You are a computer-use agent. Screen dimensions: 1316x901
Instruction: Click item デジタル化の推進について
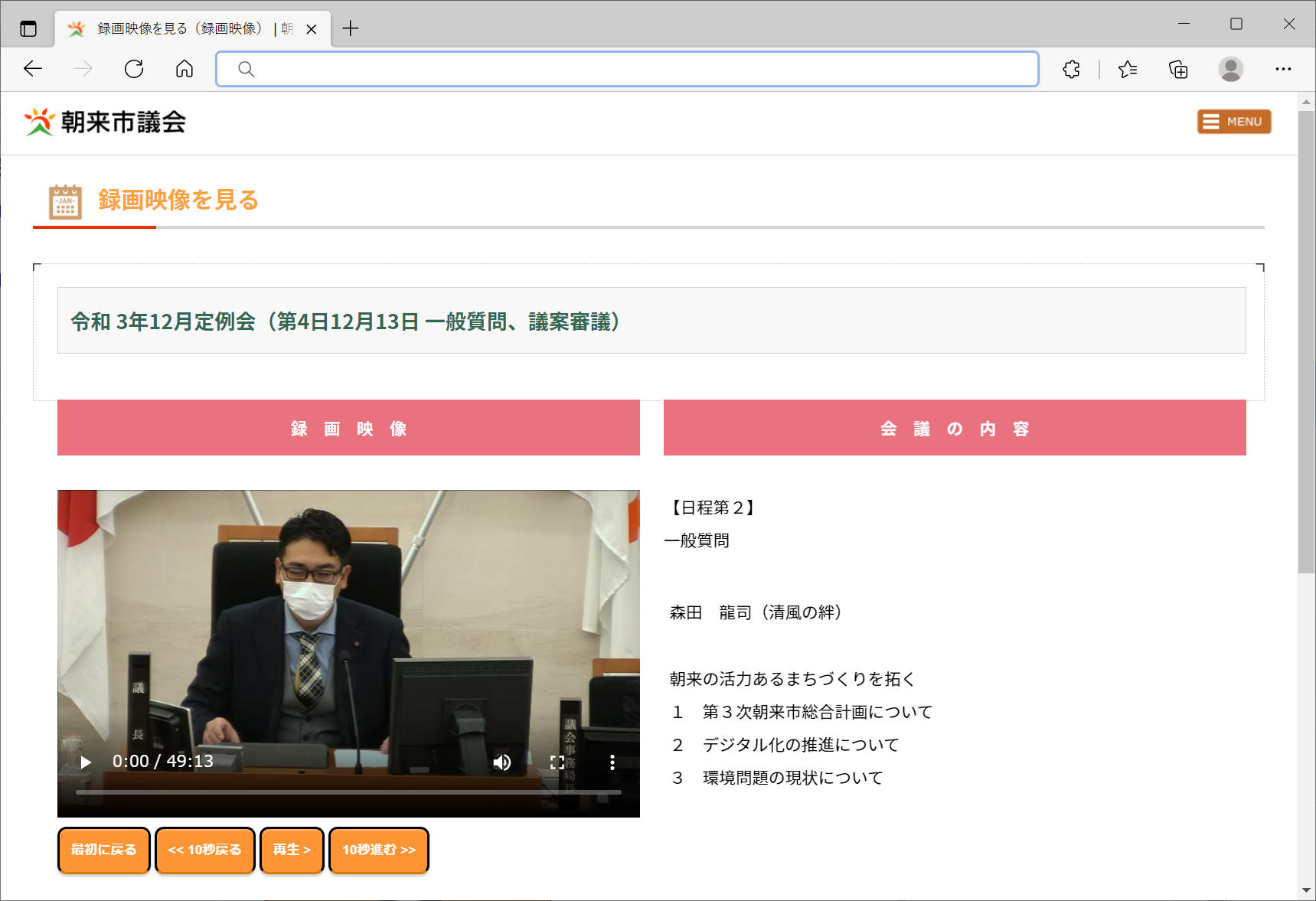coord(800,745)
